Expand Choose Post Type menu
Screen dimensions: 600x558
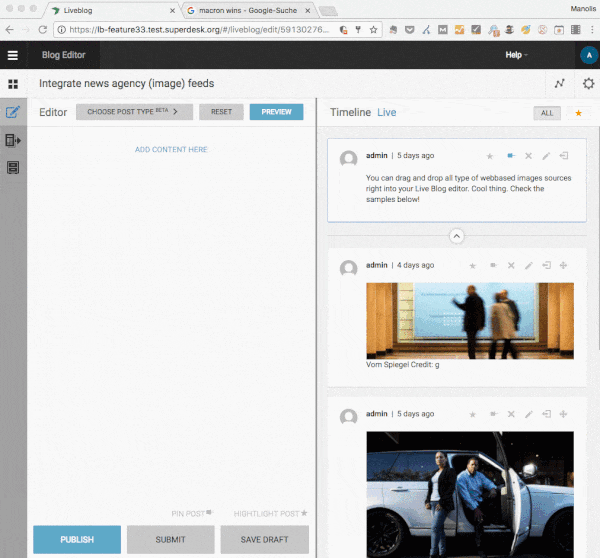pyautogui.click(x=134, y=112)
